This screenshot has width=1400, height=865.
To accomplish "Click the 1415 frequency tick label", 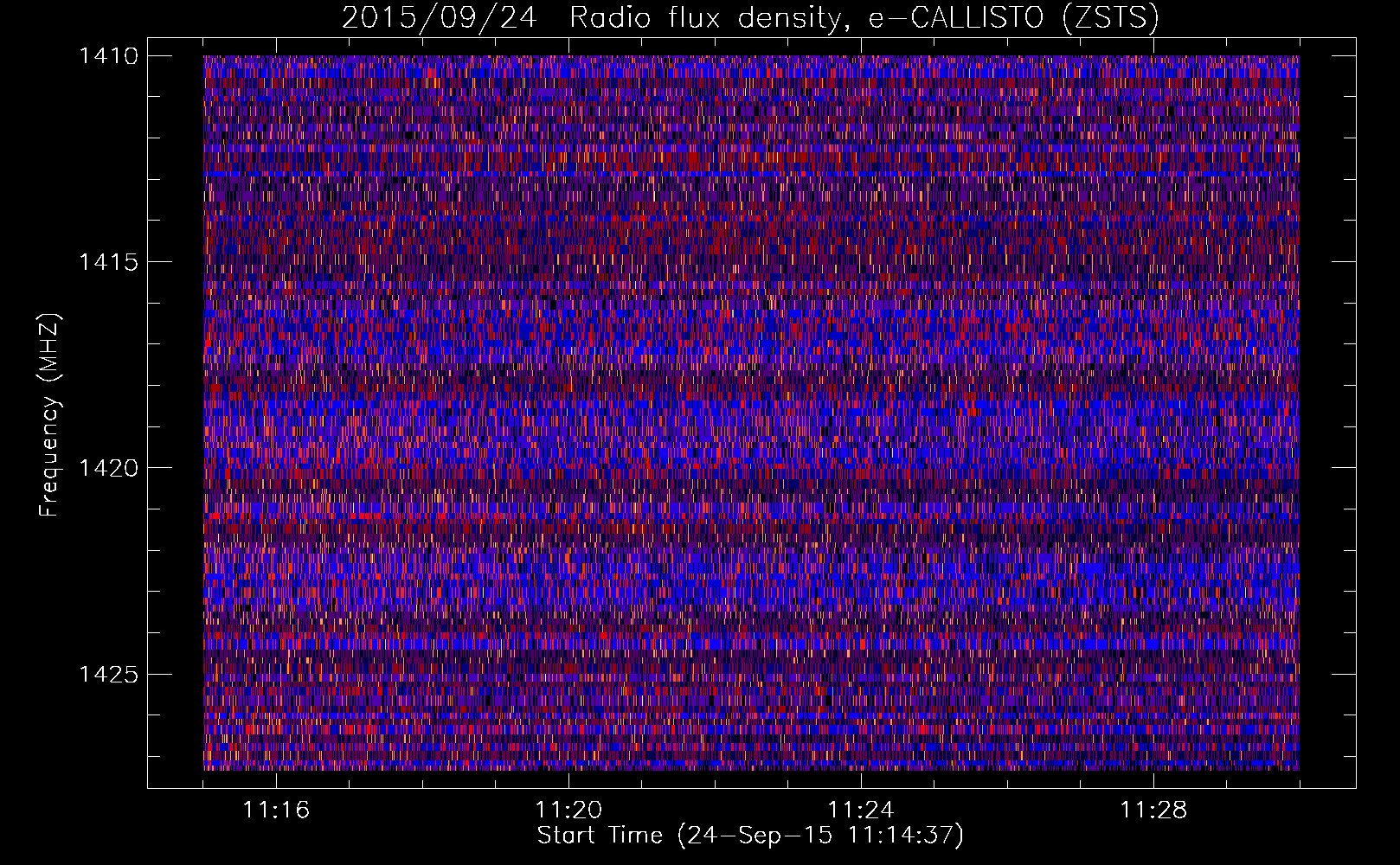I will pos(108,262).
